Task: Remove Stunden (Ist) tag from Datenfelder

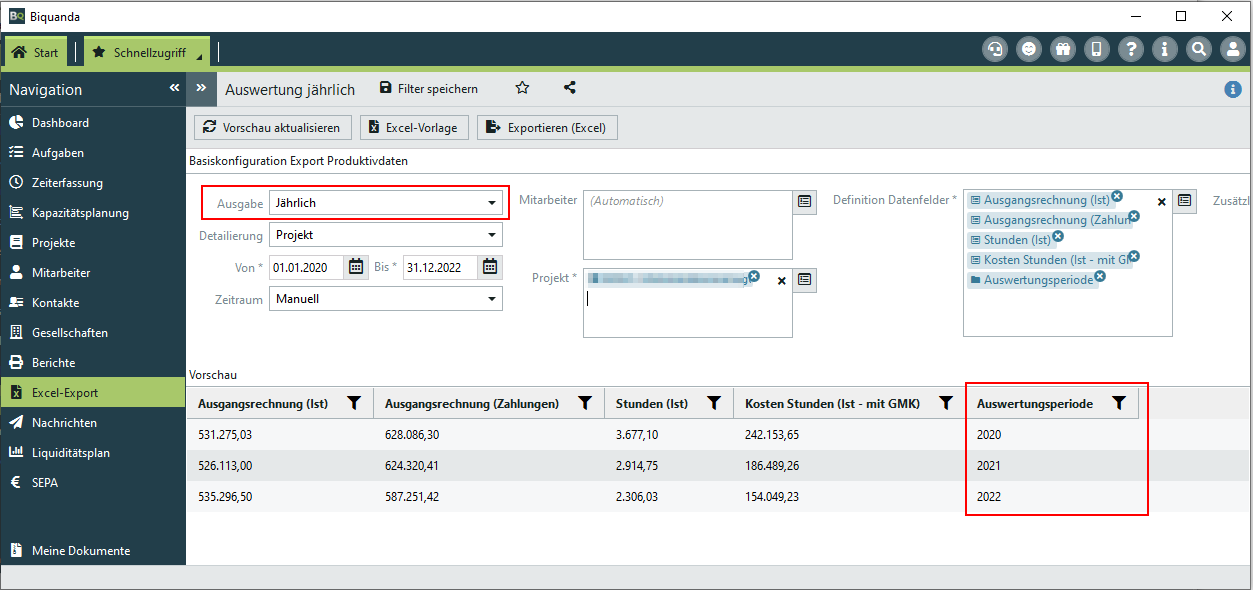Action: point(1057,236)
